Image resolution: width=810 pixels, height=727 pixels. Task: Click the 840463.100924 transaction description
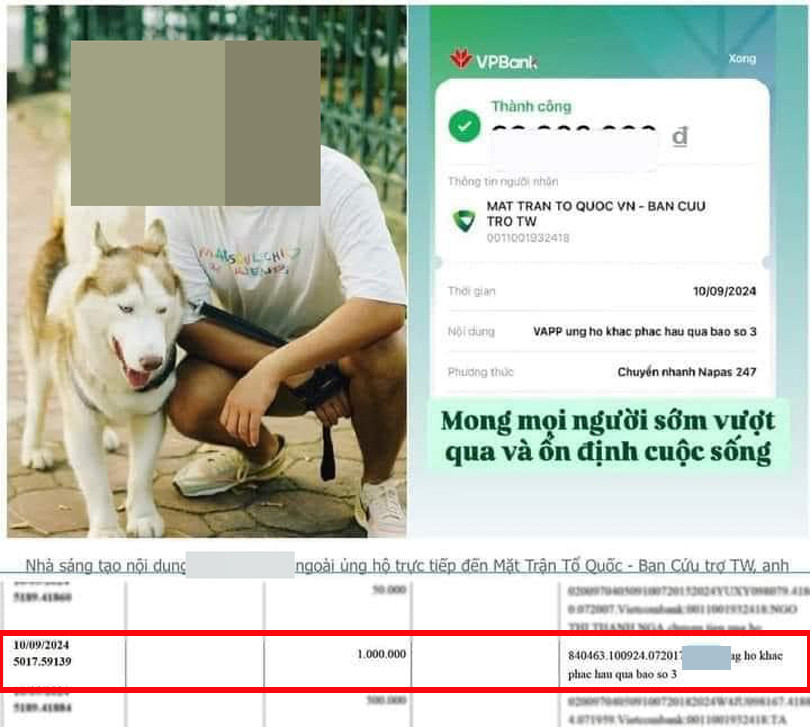click(675, 664)
